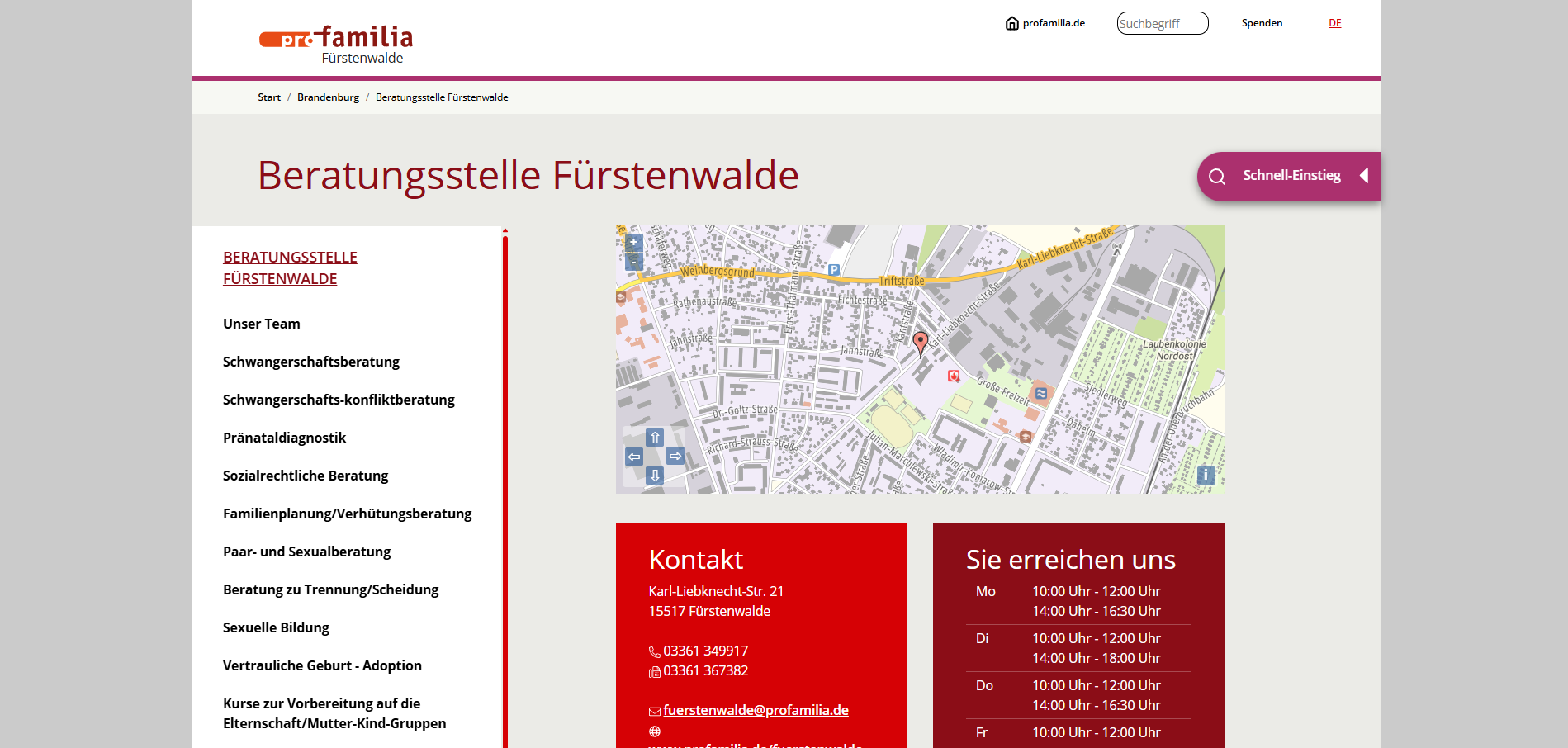Open the map info attribution button
Viewport: 1568px width, 748px height.
tap(1206, 475)
